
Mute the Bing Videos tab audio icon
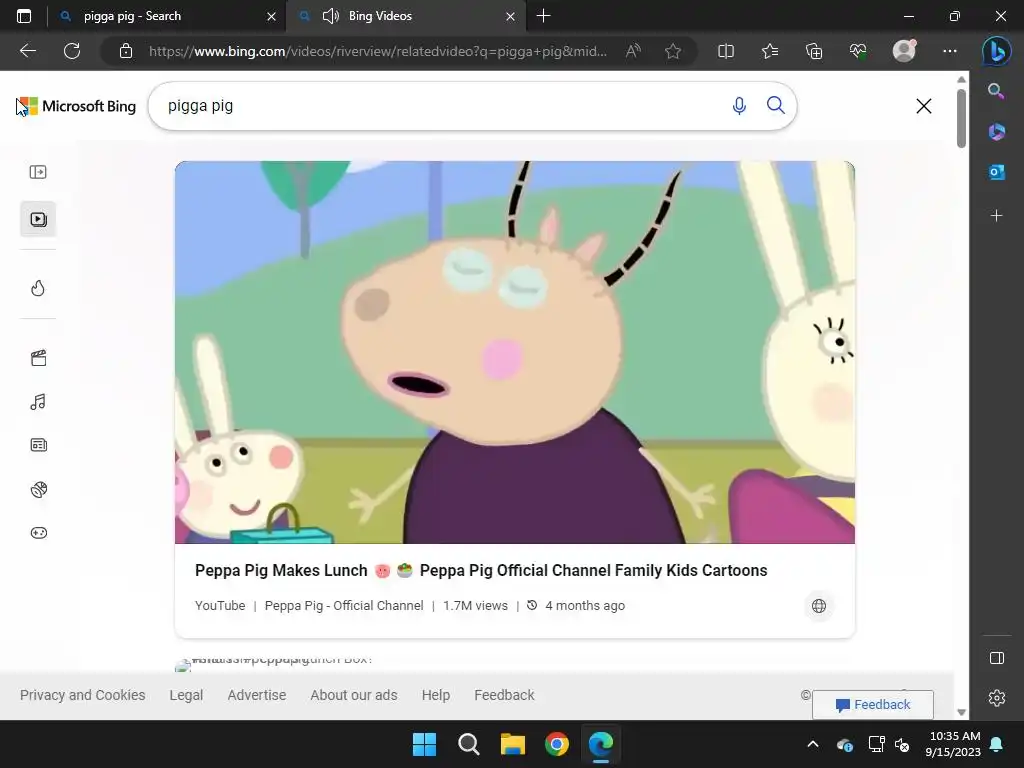331,16
